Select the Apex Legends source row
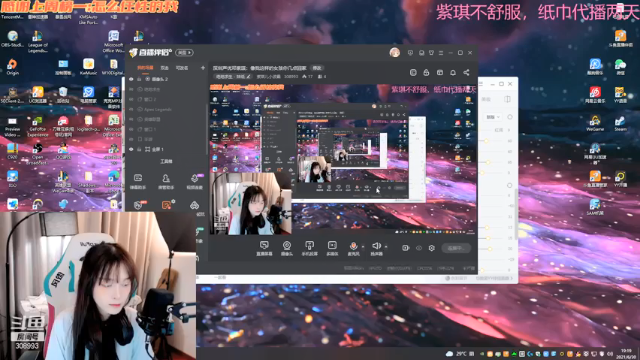 coord(166,109)
